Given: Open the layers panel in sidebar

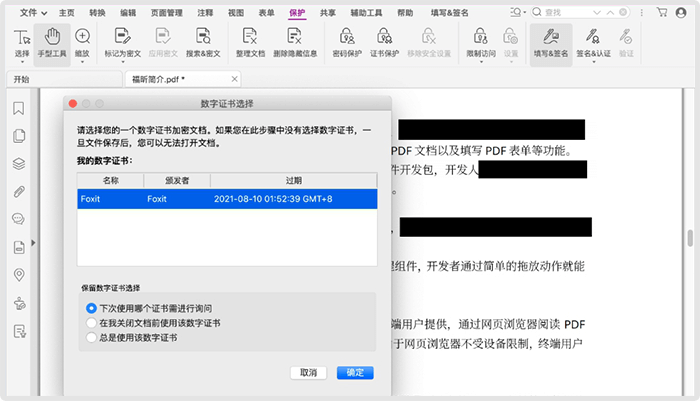Looking at the screenshot, I should [19, 164].
